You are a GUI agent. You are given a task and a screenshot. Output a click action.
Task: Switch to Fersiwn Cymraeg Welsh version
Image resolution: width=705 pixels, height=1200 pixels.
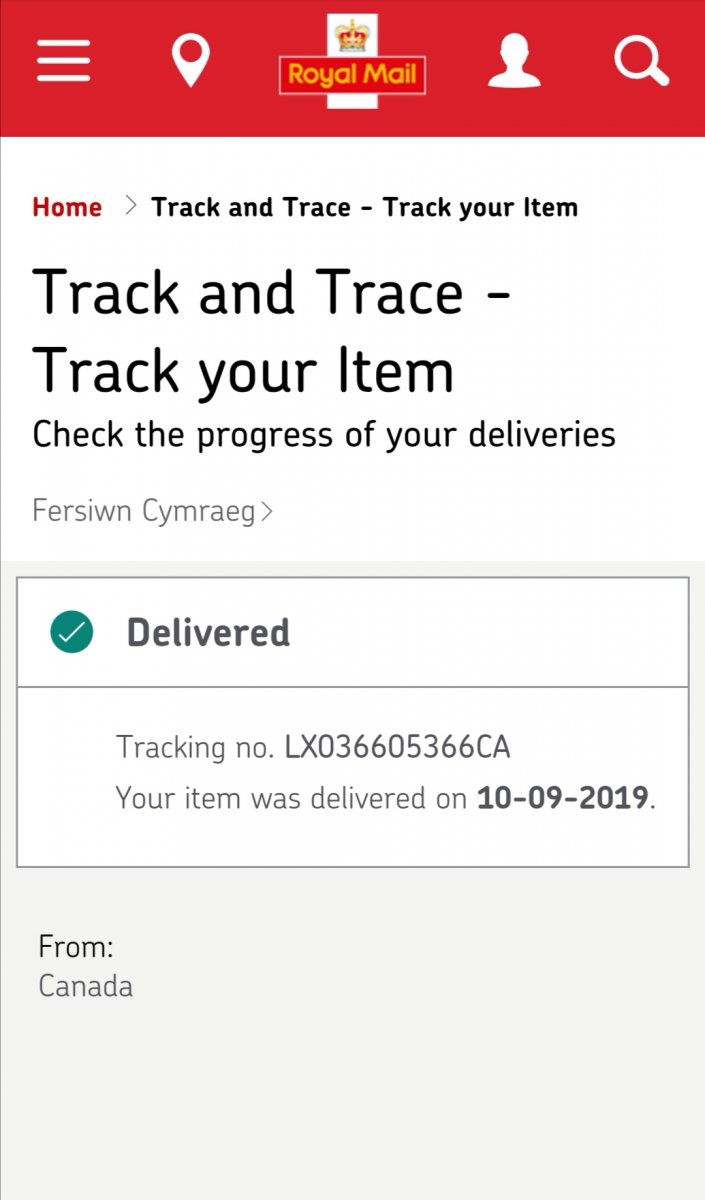point(143,512)
